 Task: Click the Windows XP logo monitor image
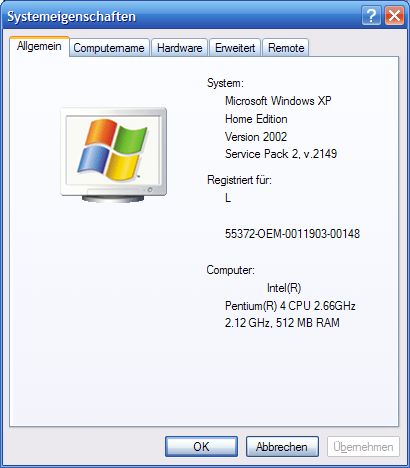pyautogui.click(x=113, y=154)
